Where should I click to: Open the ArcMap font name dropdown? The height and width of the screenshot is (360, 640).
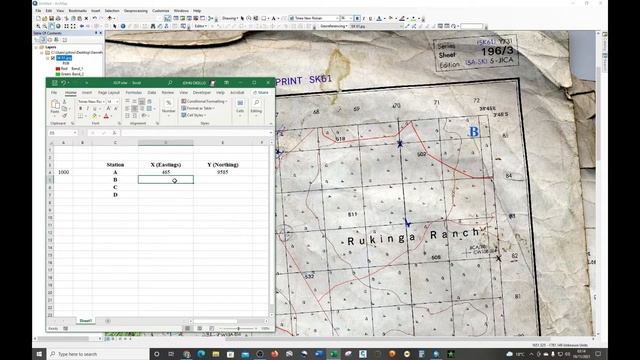(338, 18)
